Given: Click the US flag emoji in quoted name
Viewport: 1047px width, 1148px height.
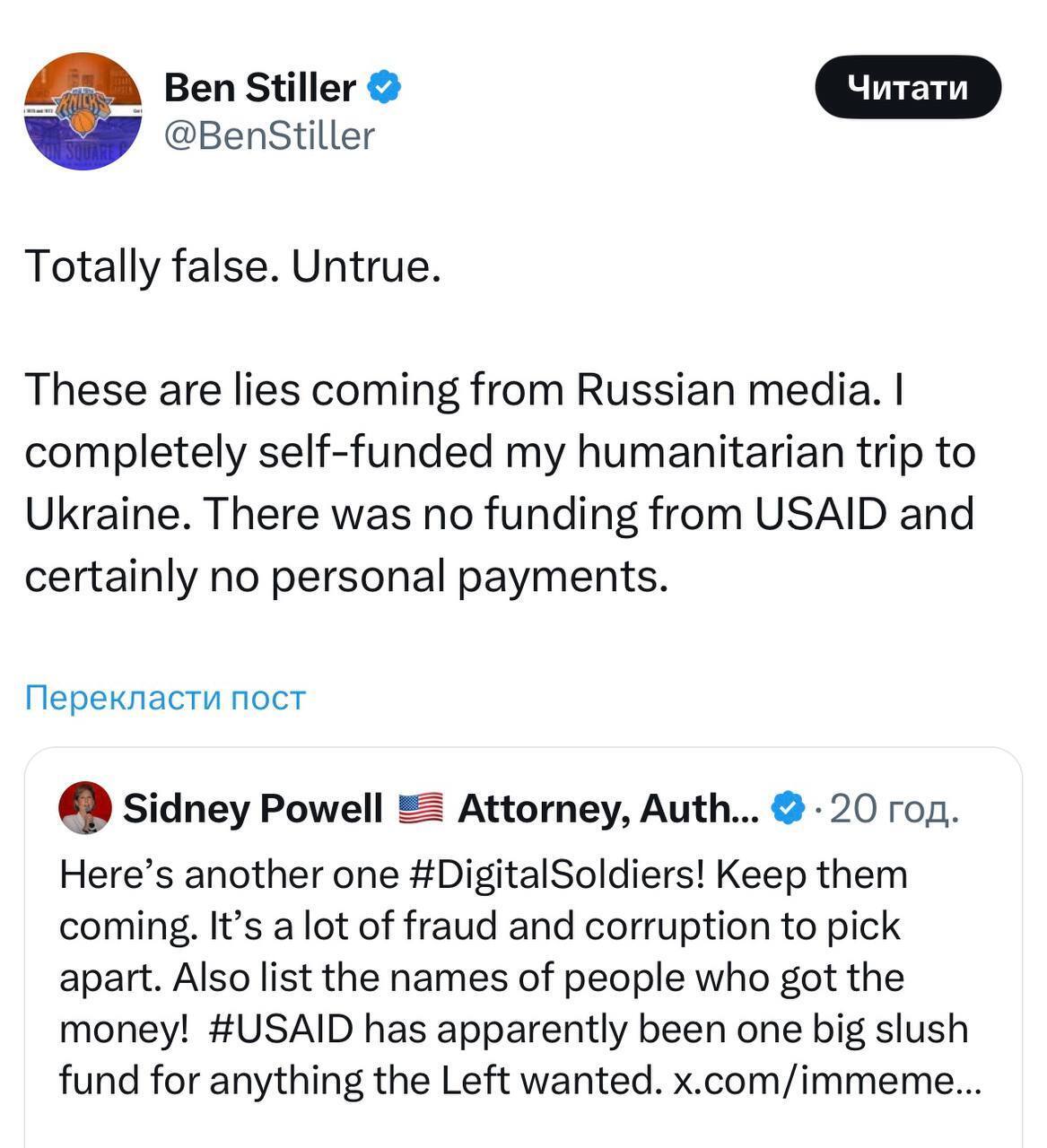Looking at the screenshot, I should [x=420, y=809].
